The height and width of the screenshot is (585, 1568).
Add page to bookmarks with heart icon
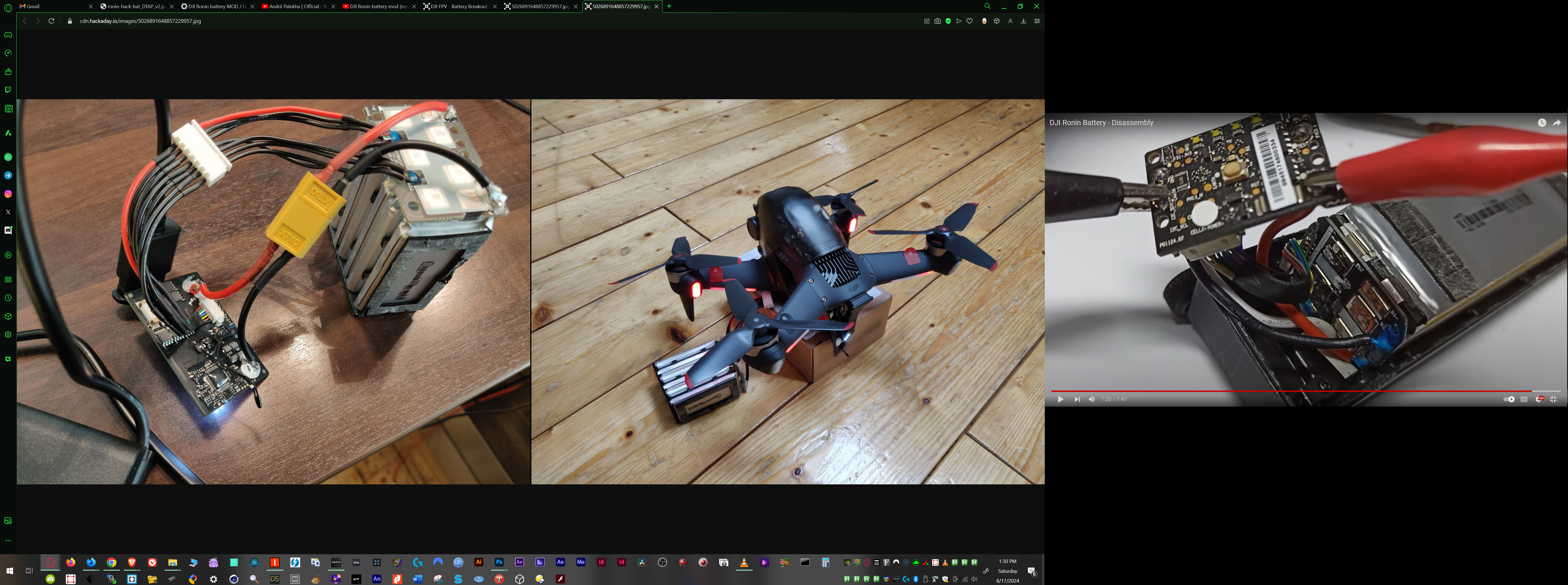coord(970,21)
